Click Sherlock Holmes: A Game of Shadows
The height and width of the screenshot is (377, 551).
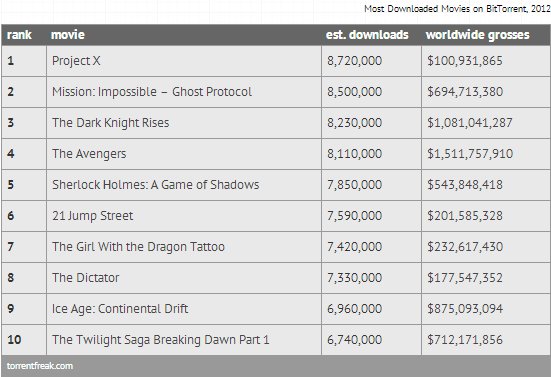156,185
